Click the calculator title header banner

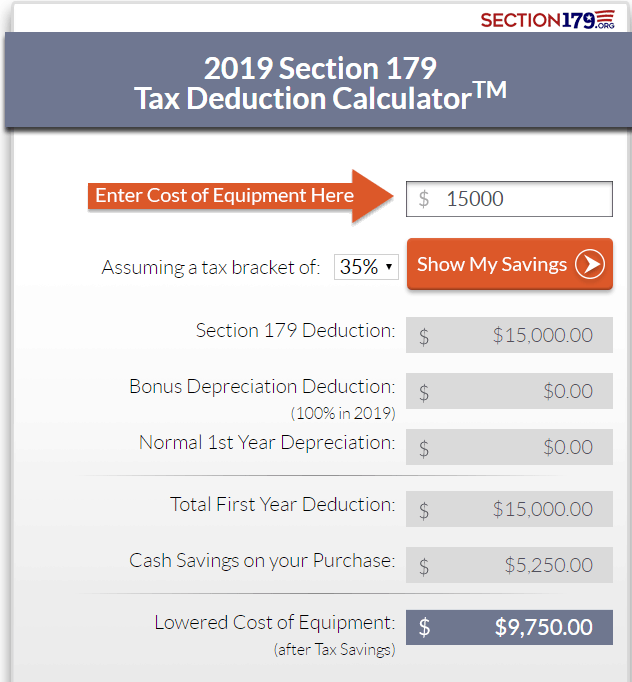click(318, 80)
